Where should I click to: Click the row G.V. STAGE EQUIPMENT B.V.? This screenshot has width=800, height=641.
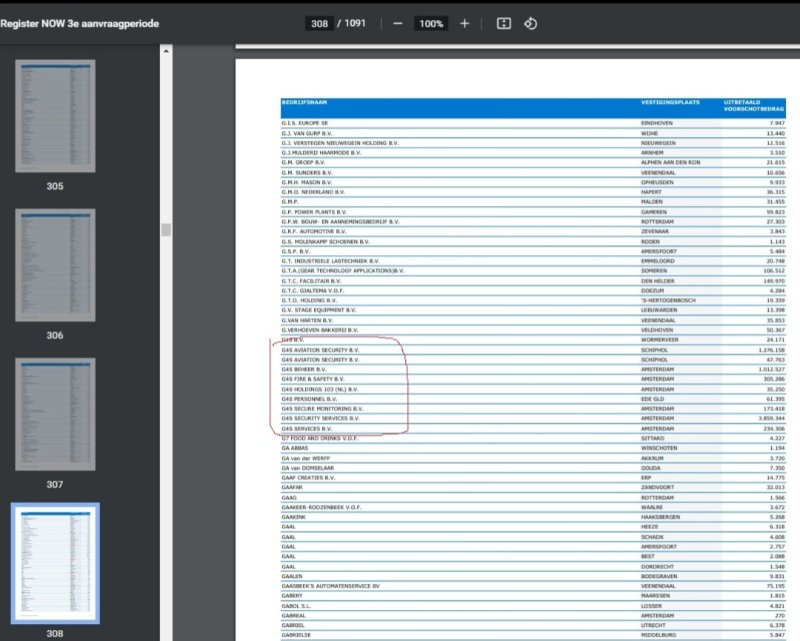tap(533, 310)
